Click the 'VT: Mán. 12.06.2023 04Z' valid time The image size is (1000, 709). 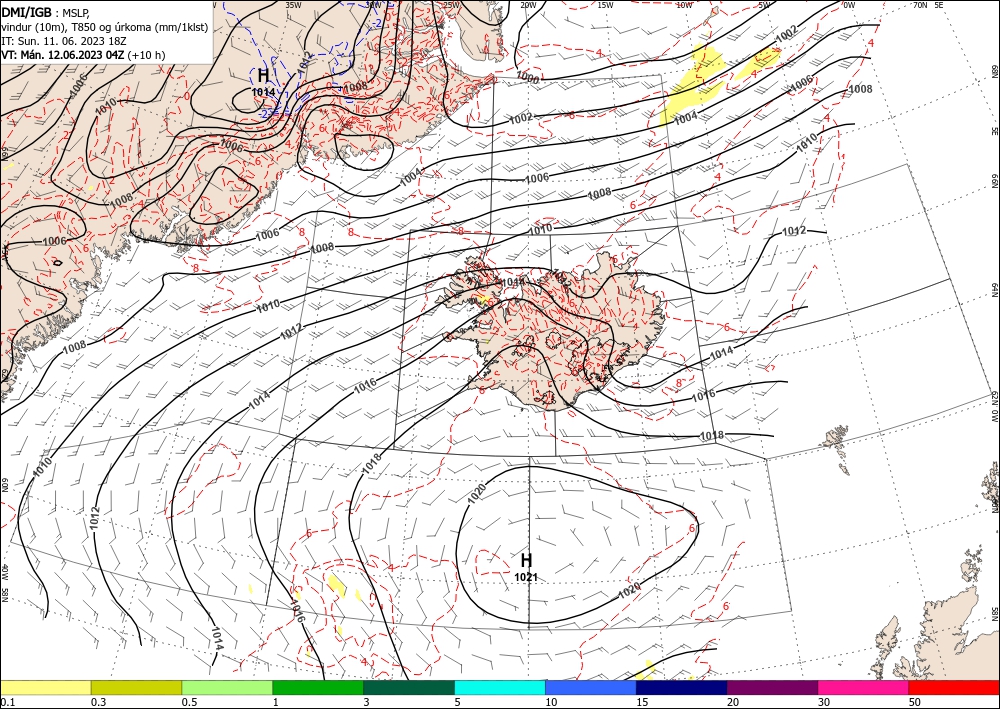[x=63, y=55]
